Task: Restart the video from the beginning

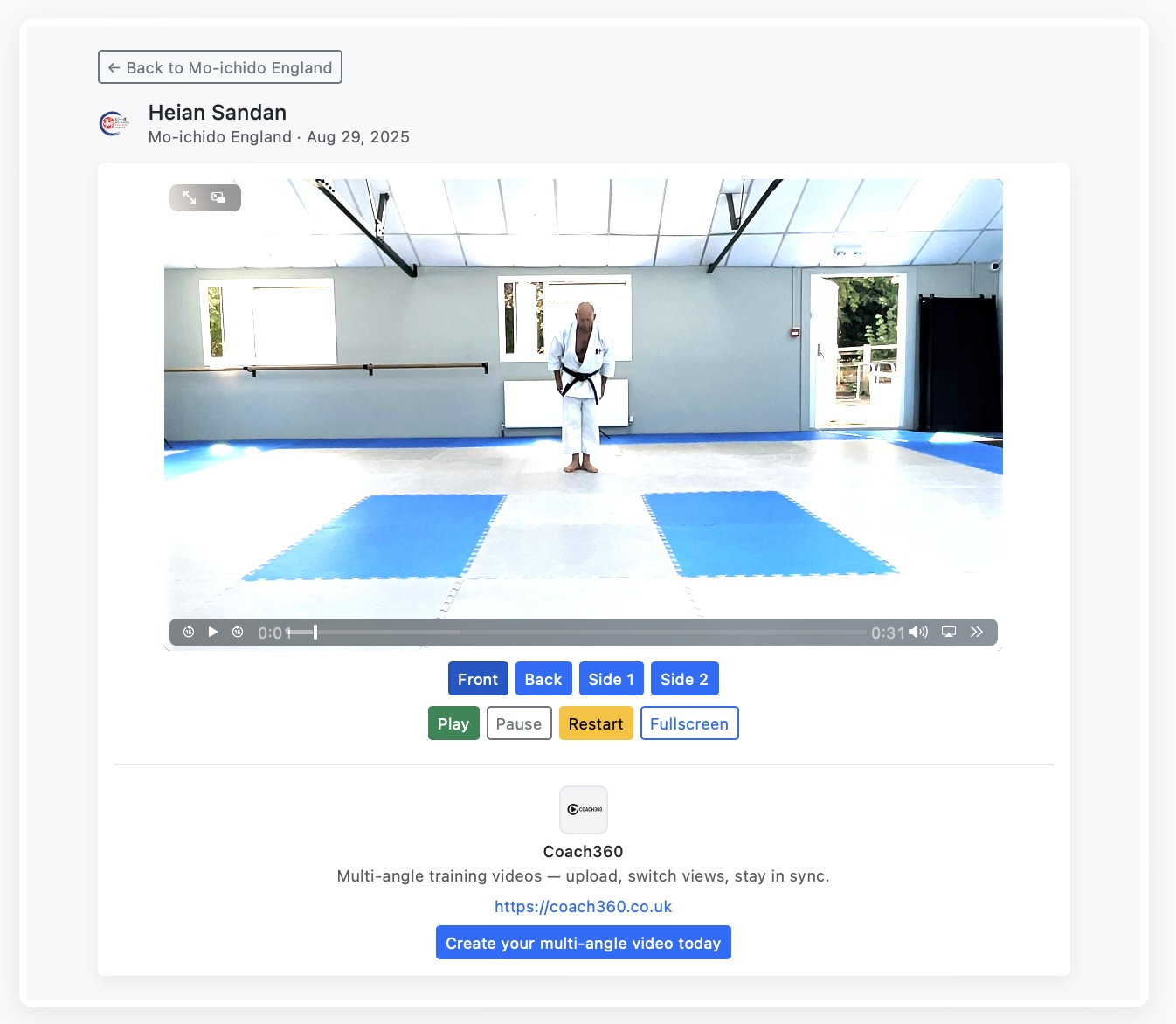Action: 596,723
